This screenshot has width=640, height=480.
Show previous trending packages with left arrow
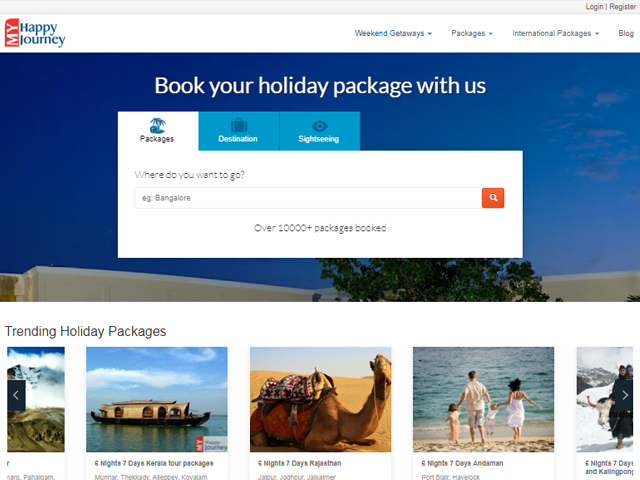16,395
